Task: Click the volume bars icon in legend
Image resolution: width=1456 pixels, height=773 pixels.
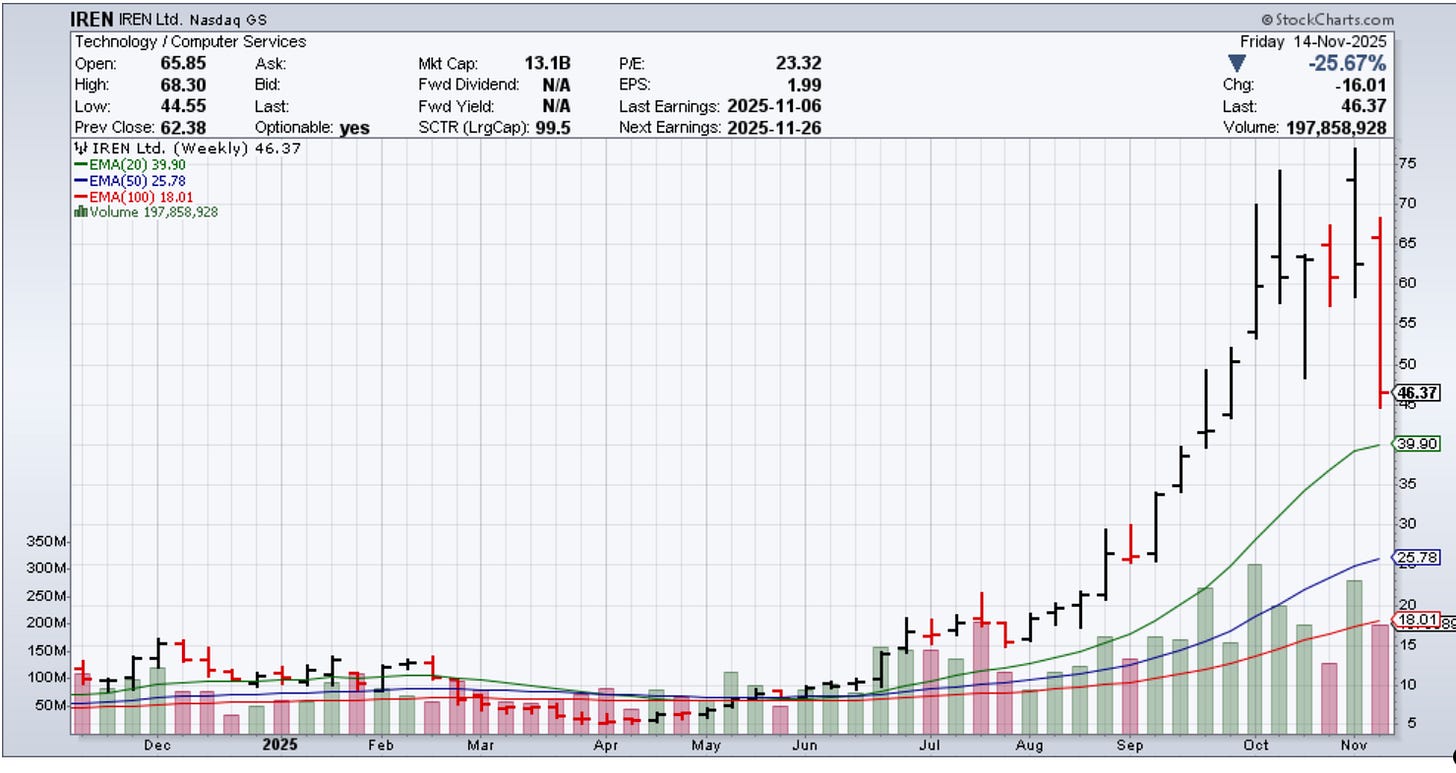Action: pos(80,212)
